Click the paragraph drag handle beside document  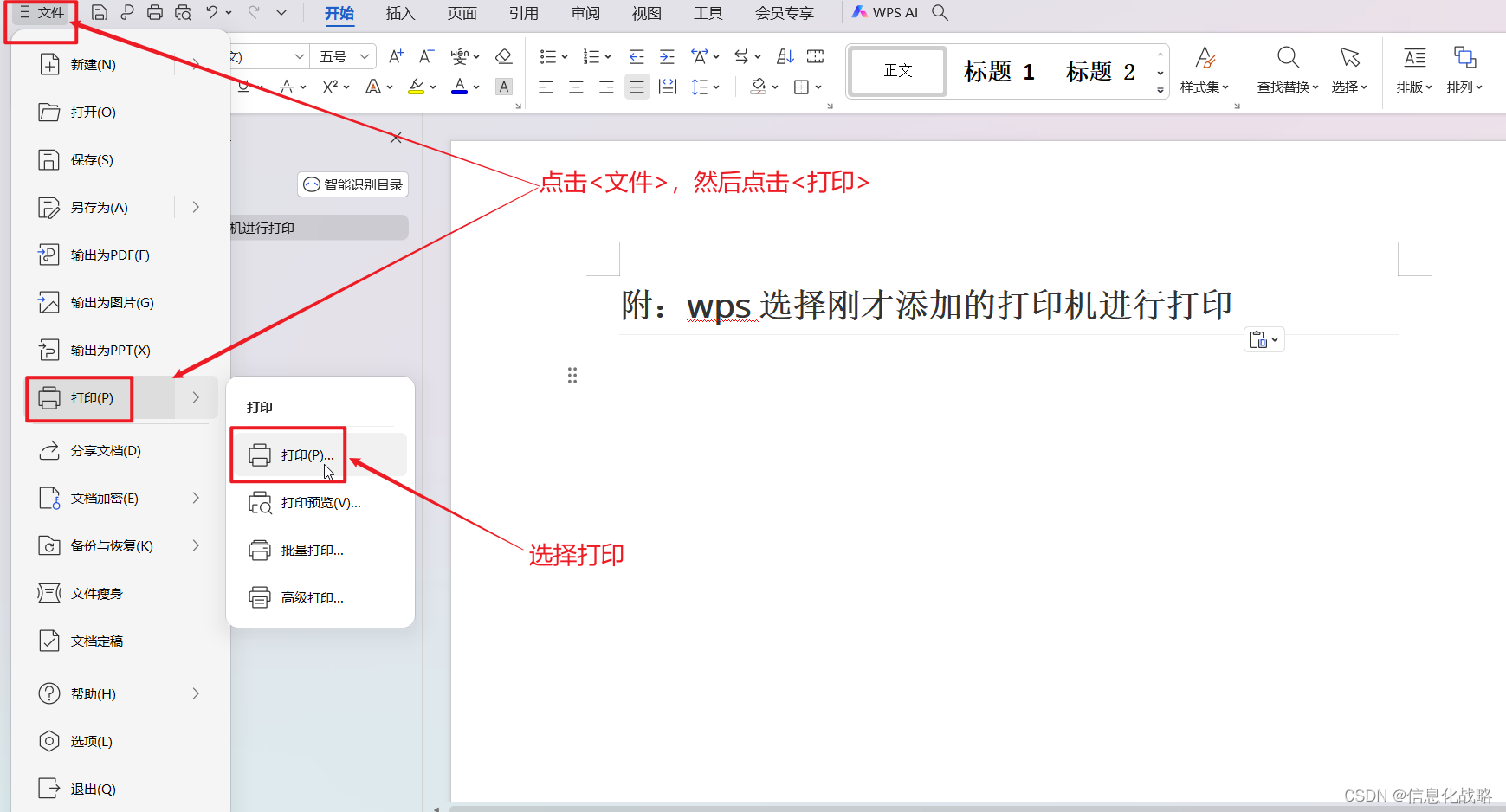[572, 375]
